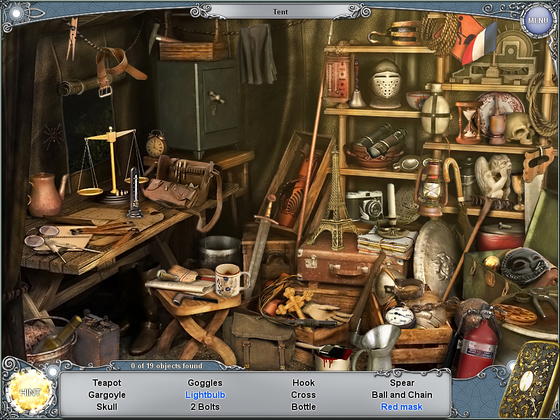The height and width of the screenshot is (420, 560).
Task: Select 'Gargoyle' in the object list
Action: [107, 395]
